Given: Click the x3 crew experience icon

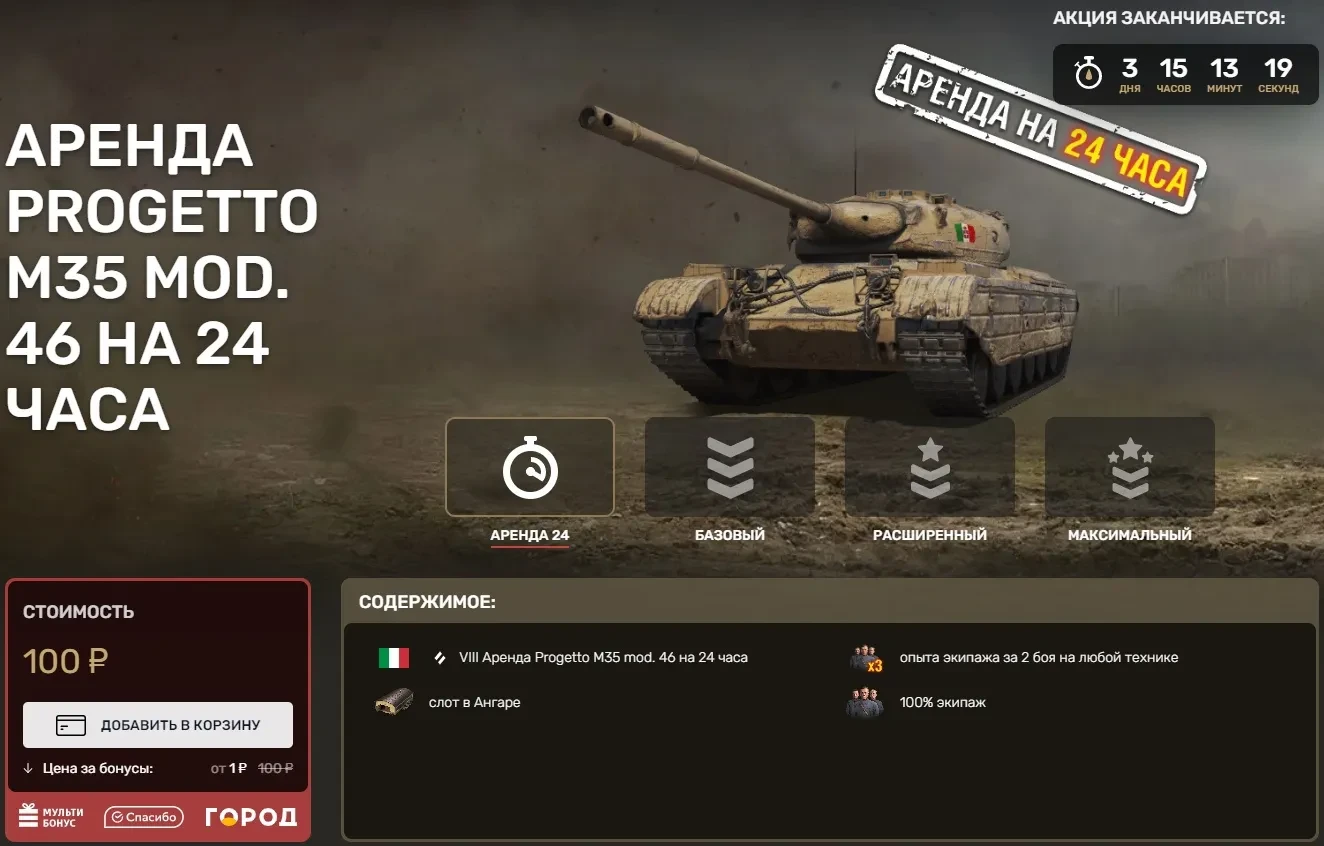Looking at the screenshot, I should pyautogui.click(x=866, y=658).
